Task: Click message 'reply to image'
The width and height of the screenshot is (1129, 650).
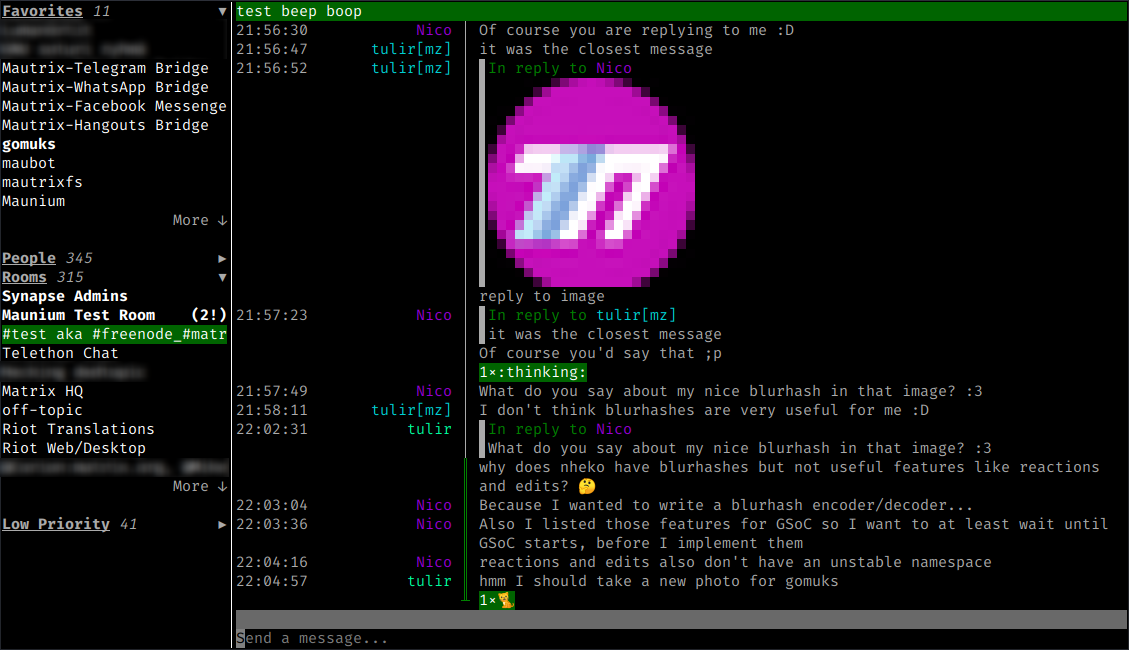Action: [x=542, y=297]
